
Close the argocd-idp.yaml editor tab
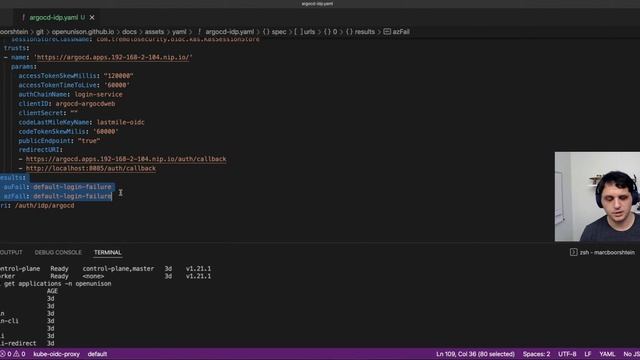pos(92,18)
